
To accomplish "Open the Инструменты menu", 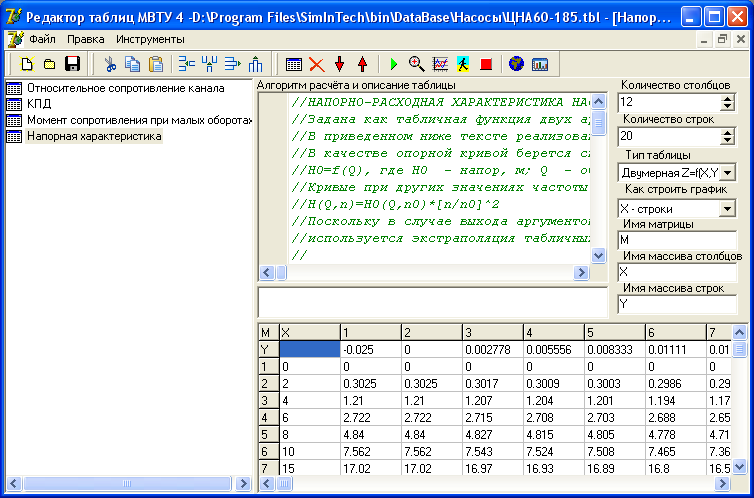I will coord(150,39).
